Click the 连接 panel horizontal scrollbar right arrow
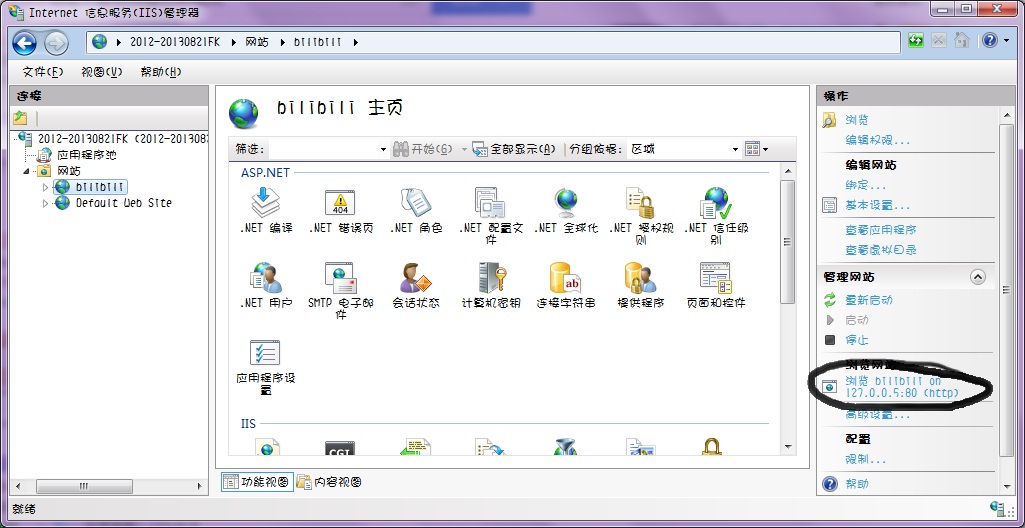The height and width of the screenshot is (528, 1025). [x=199, y=487]
